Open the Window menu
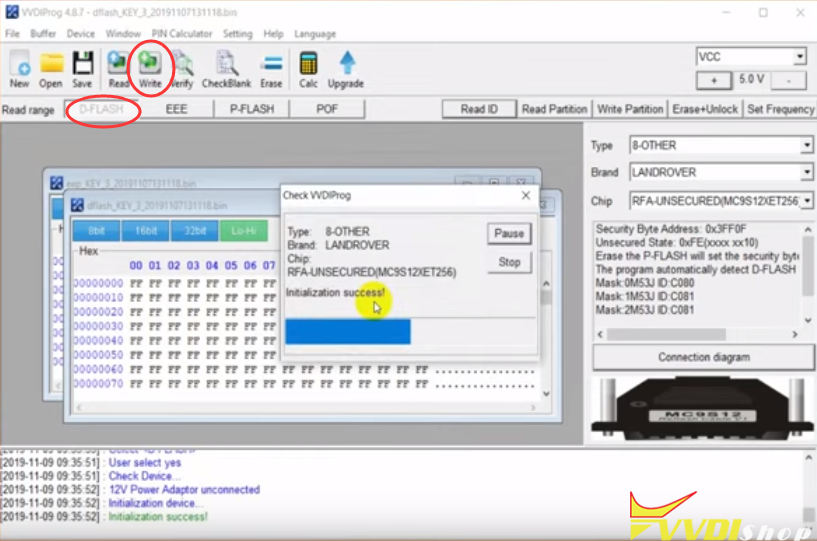The image size is (817, 541). click(123, 34)
